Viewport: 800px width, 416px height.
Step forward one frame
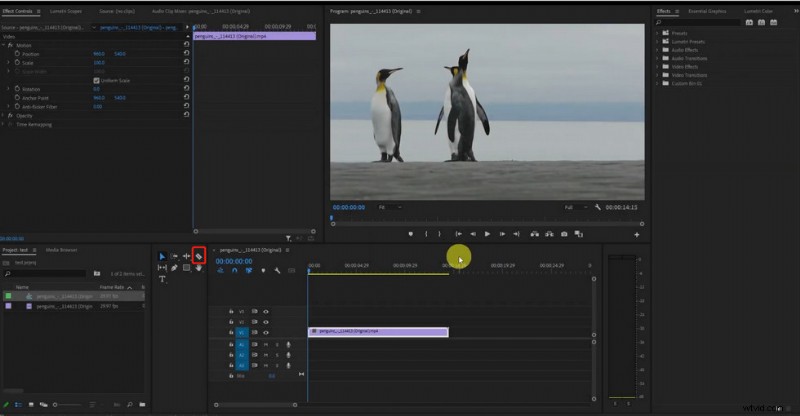[502, 234]
